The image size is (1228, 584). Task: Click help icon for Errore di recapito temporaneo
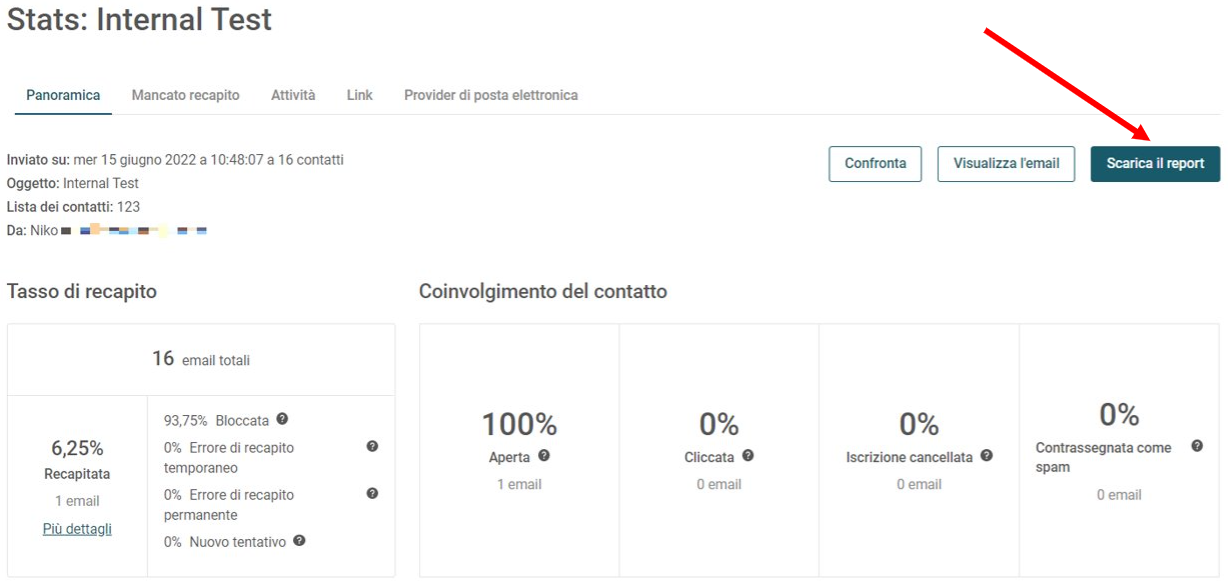pyautogui.click(x=372, y=446)
